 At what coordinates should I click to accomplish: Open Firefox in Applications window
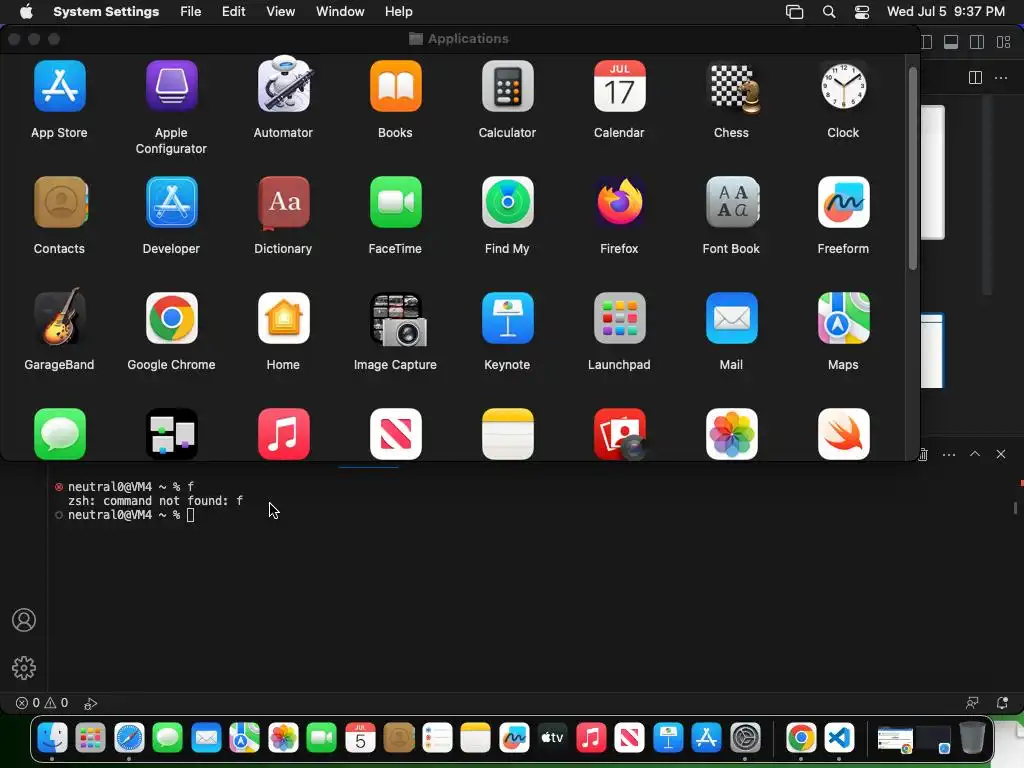point(619,202)
